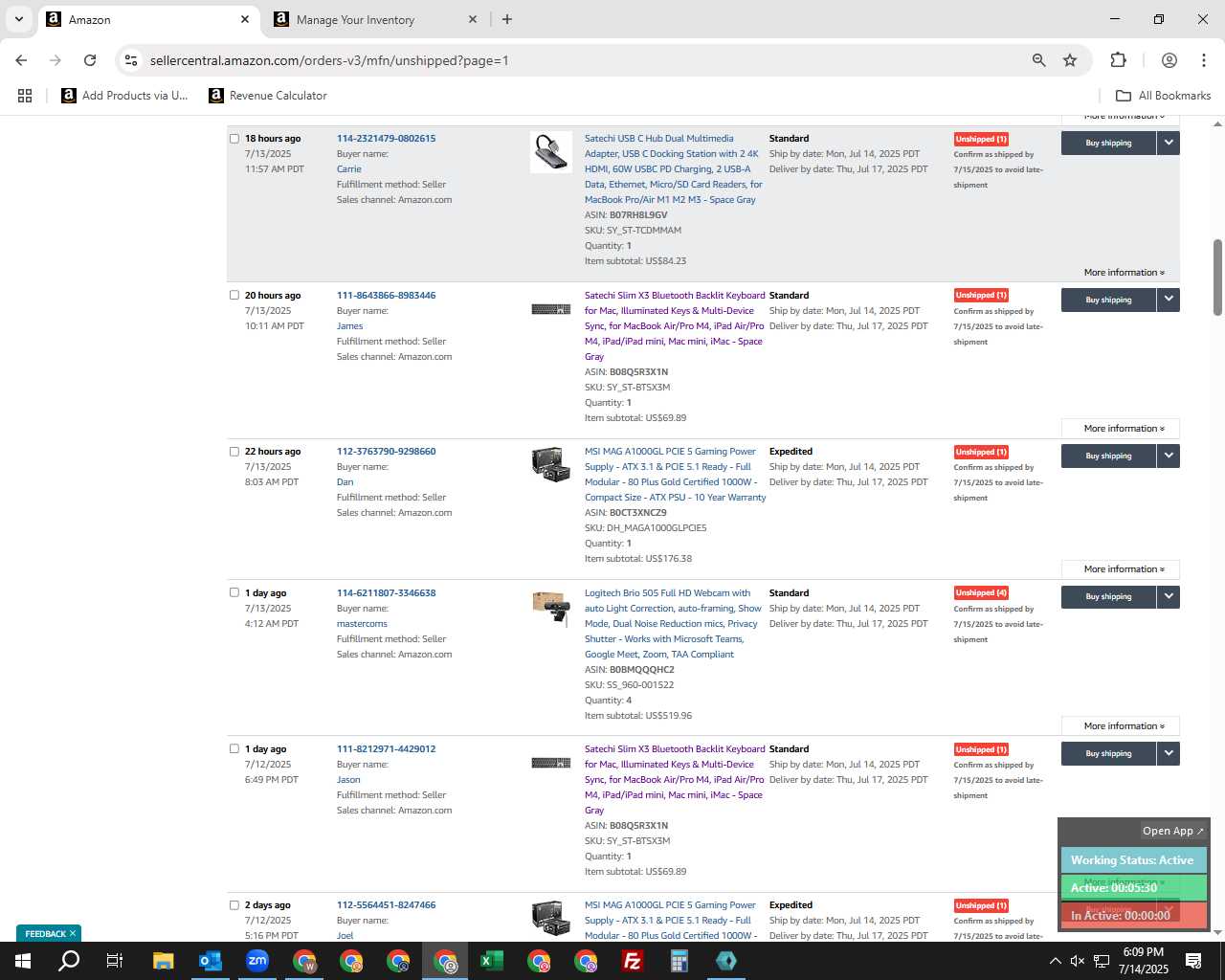
Task: Select checkbox for order 114-2321479-0802615
Action: pos(234,139)
